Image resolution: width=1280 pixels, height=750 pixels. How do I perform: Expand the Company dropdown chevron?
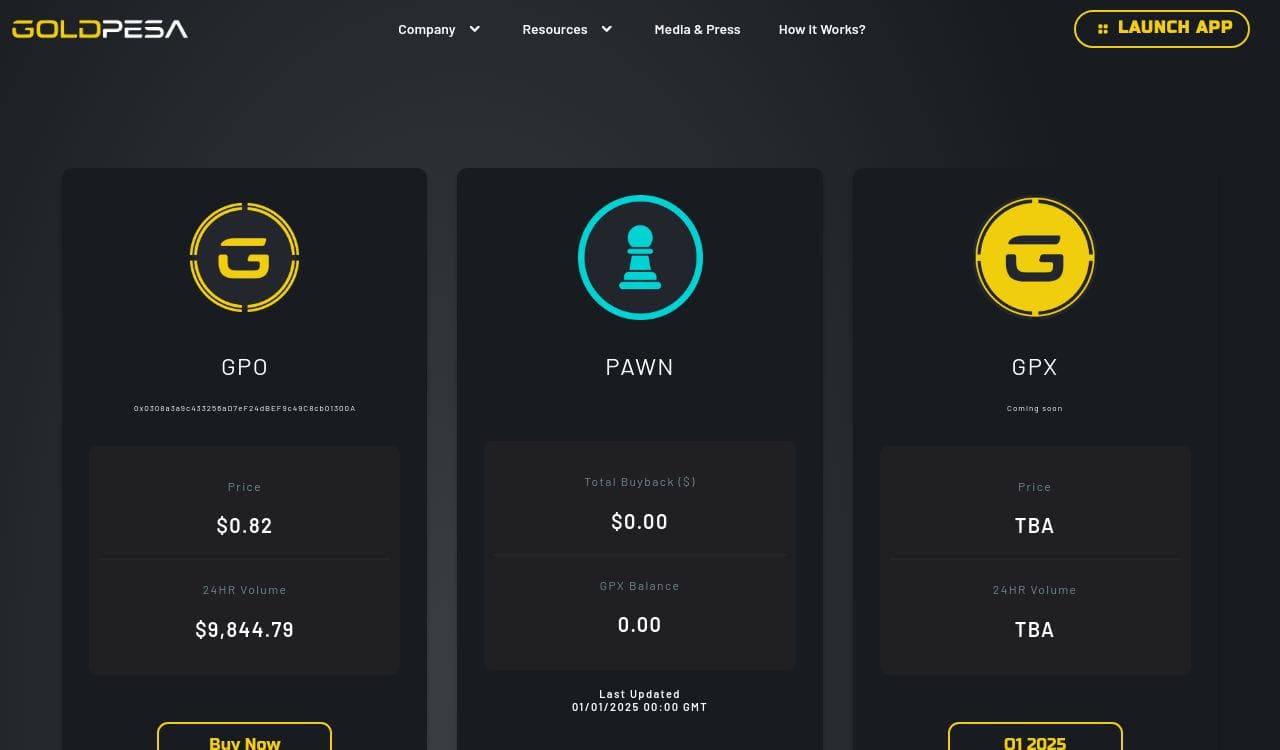point(475,29)
